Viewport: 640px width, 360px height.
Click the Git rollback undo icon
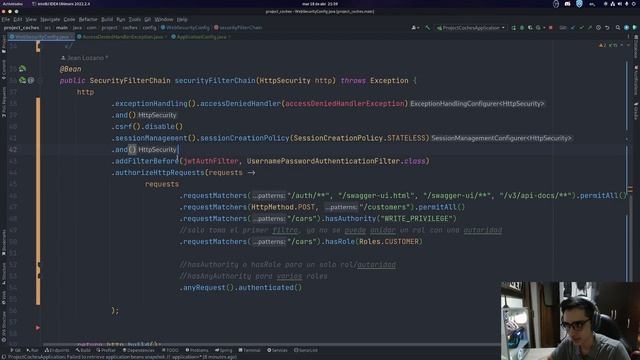607,28
